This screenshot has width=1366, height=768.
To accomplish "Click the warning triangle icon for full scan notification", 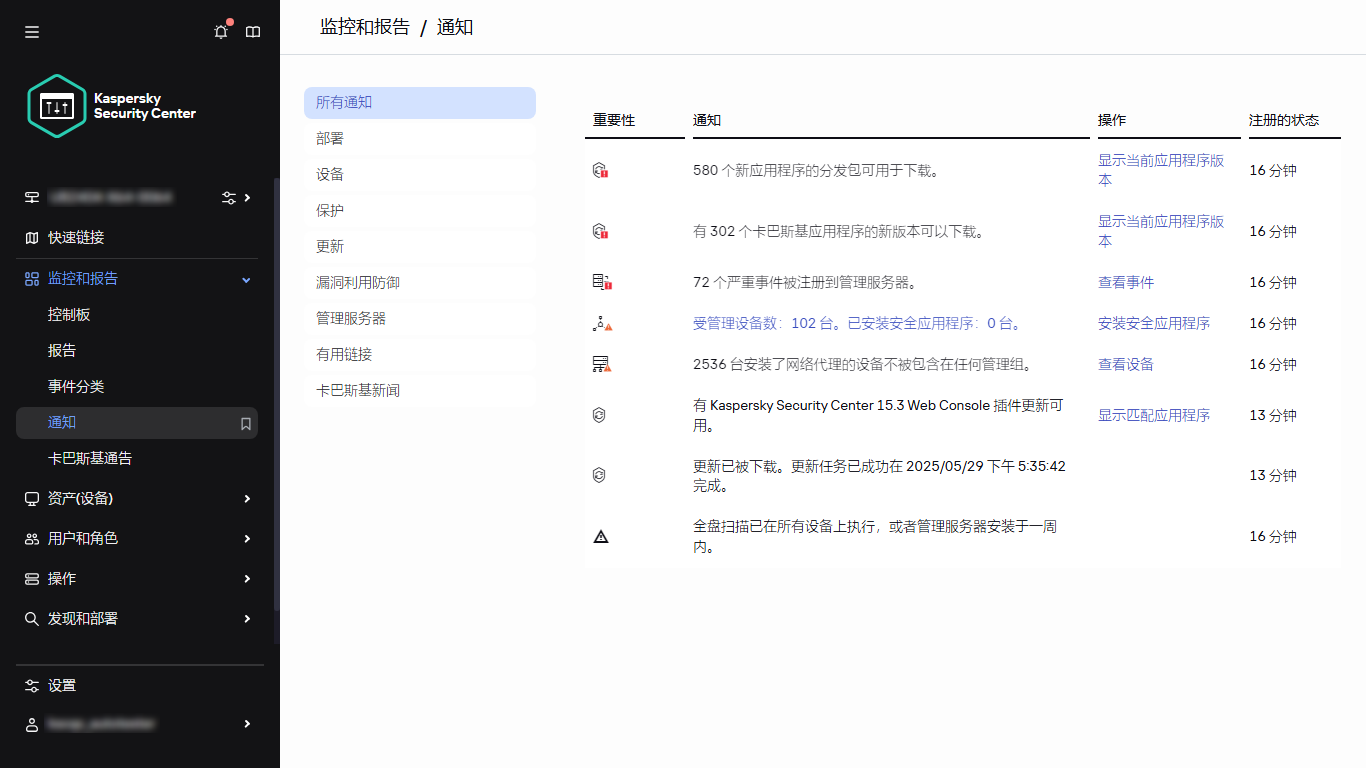I will tap(601, 536).
